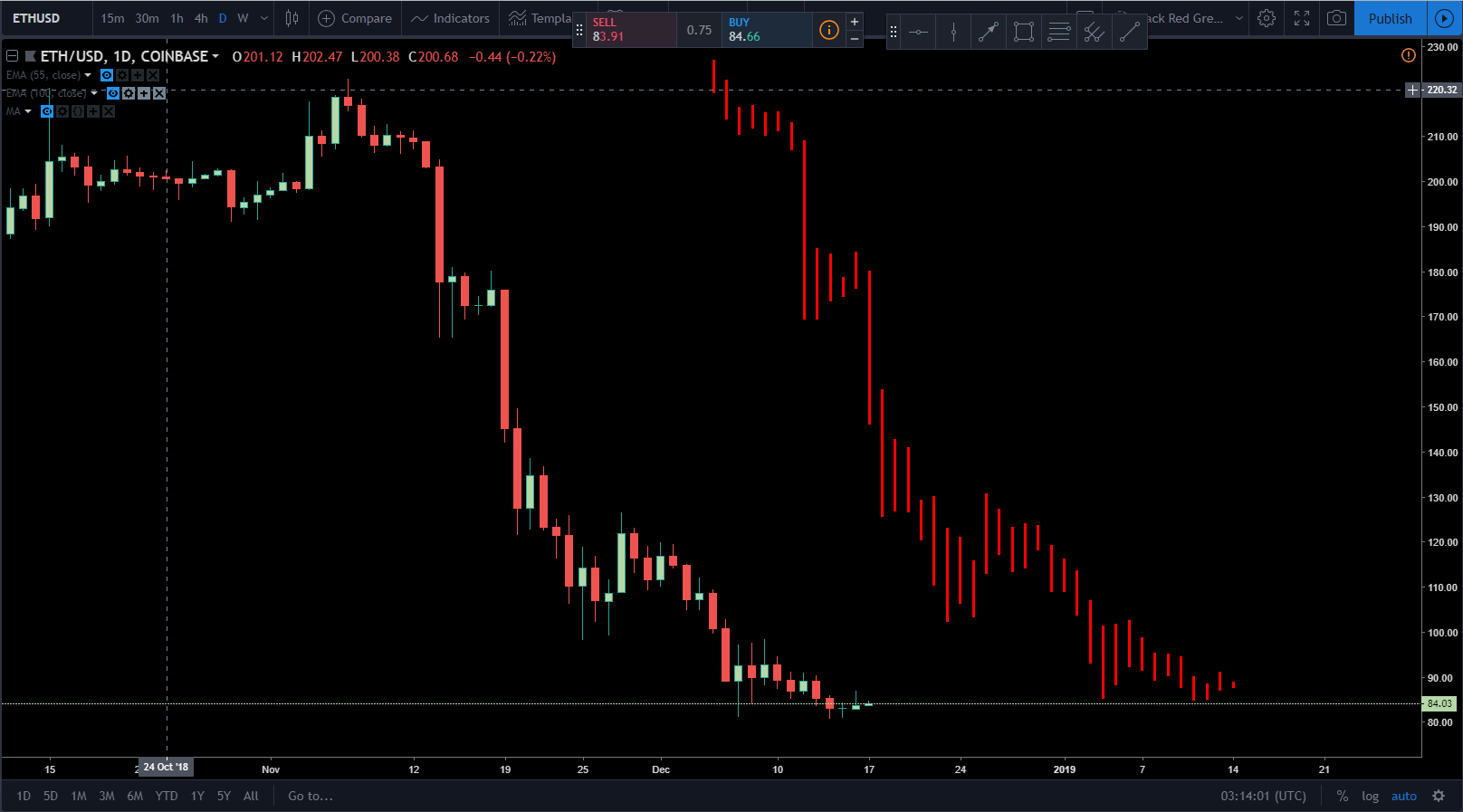Expand the MA indicator dropdown arrow
The width and height of the screenshot is (1463, 812).
tap(28, 111)
